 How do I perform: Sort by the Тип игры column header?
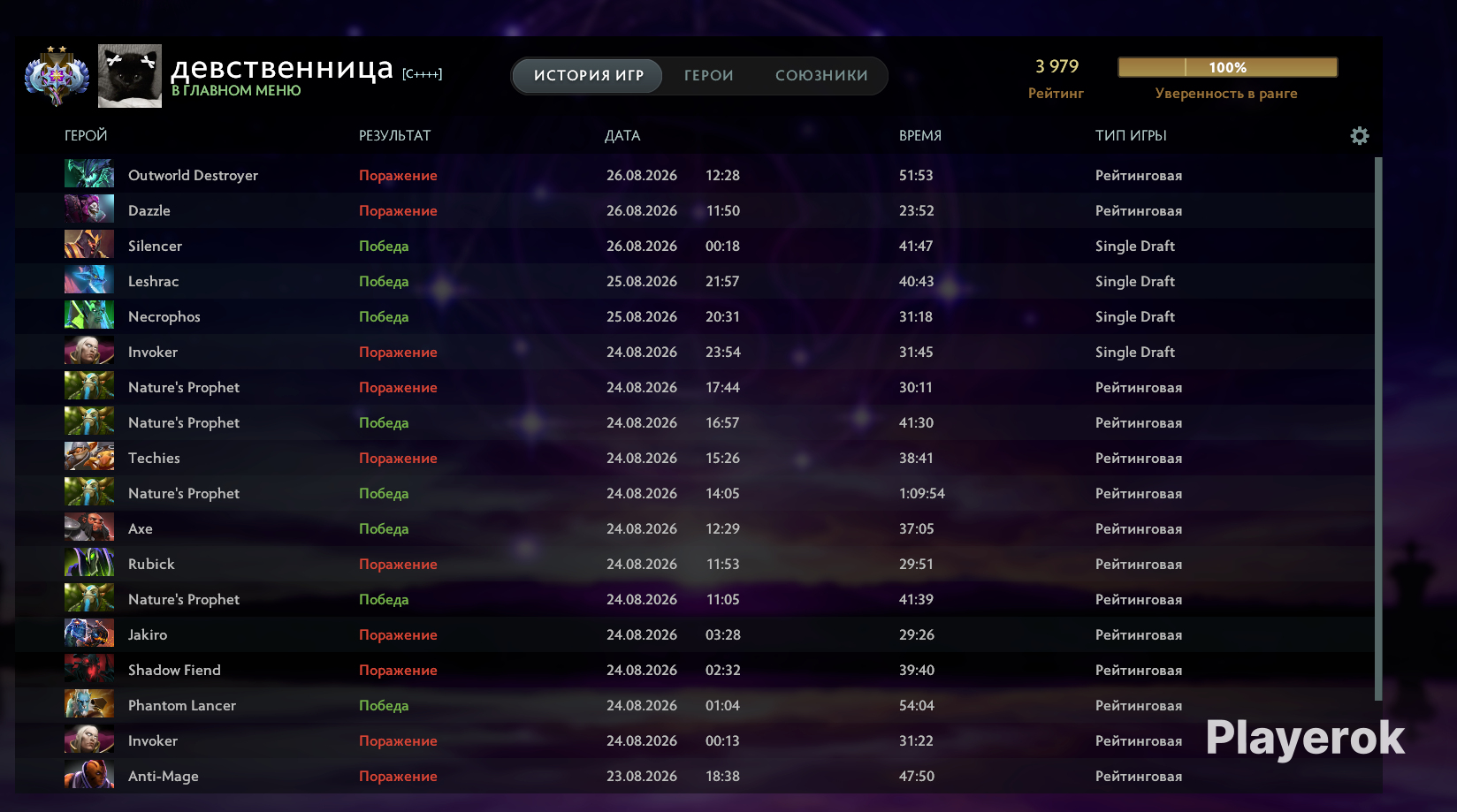pyautogui.click(x=1131, y=135)
